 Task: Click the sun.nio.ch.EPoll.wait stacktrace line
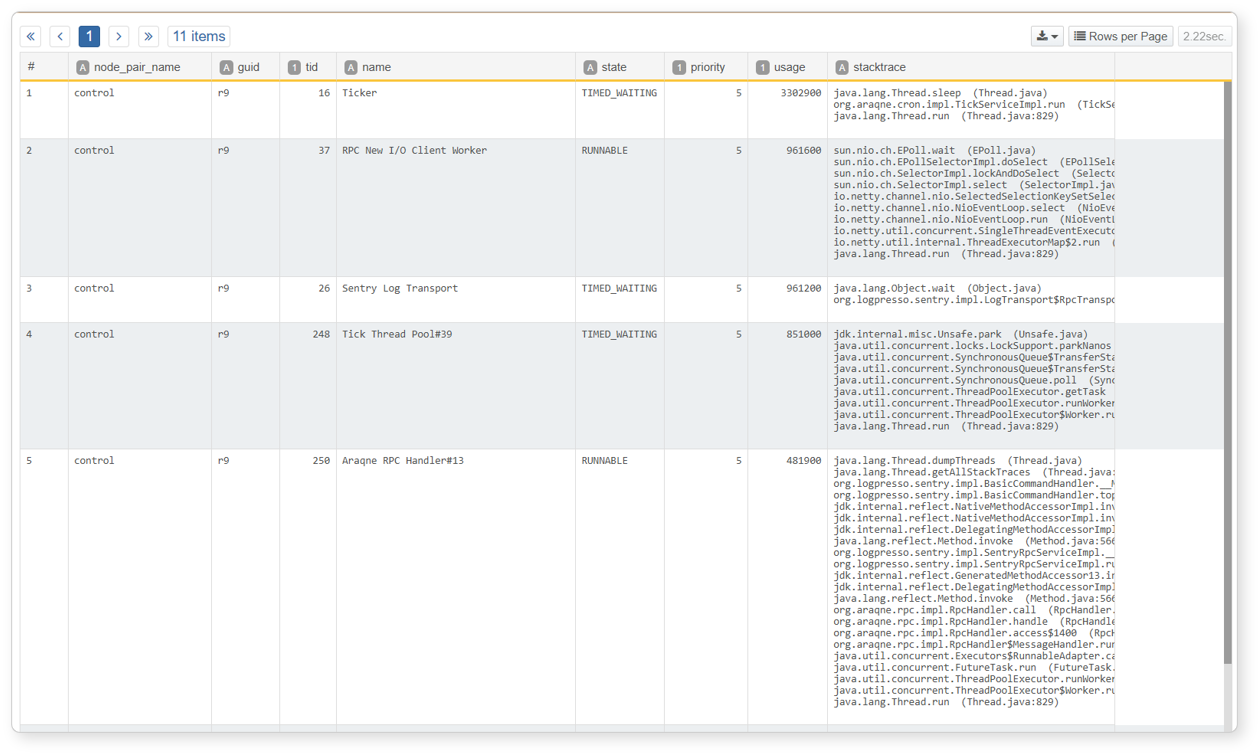(935, 151)
